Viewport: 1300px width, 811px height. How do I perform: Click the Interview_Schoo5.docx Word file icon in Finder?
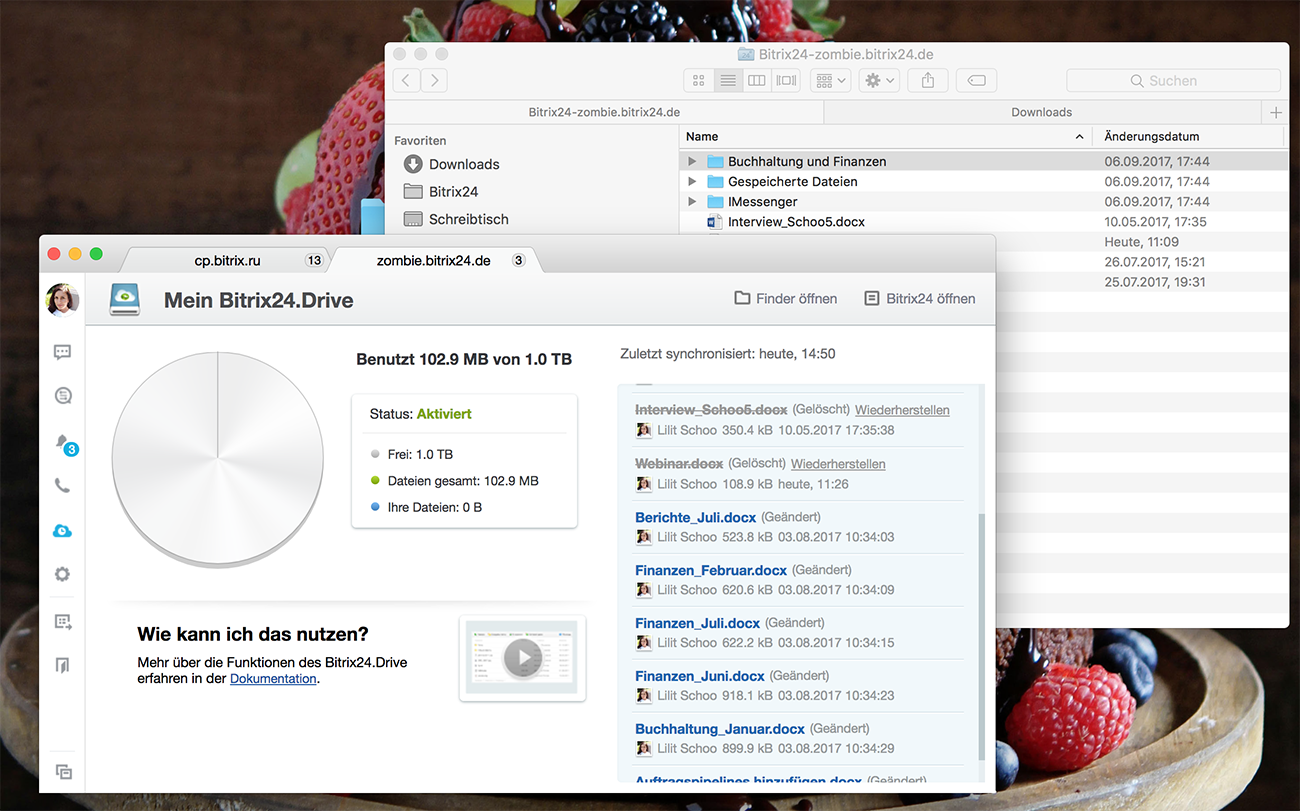click(x=714, y=222)
